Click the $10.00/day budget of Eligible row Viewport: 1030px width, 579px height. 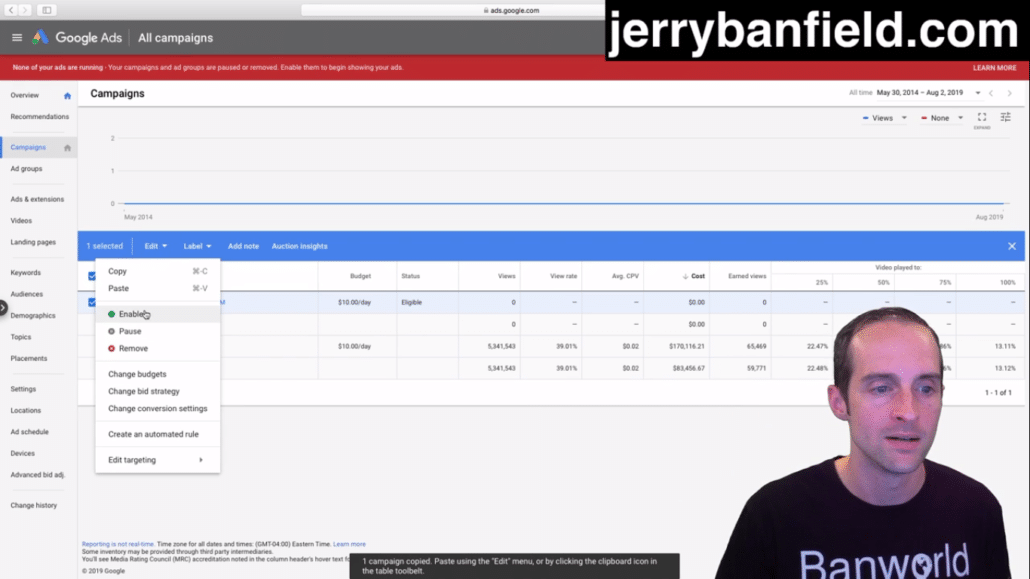(355, 302)
